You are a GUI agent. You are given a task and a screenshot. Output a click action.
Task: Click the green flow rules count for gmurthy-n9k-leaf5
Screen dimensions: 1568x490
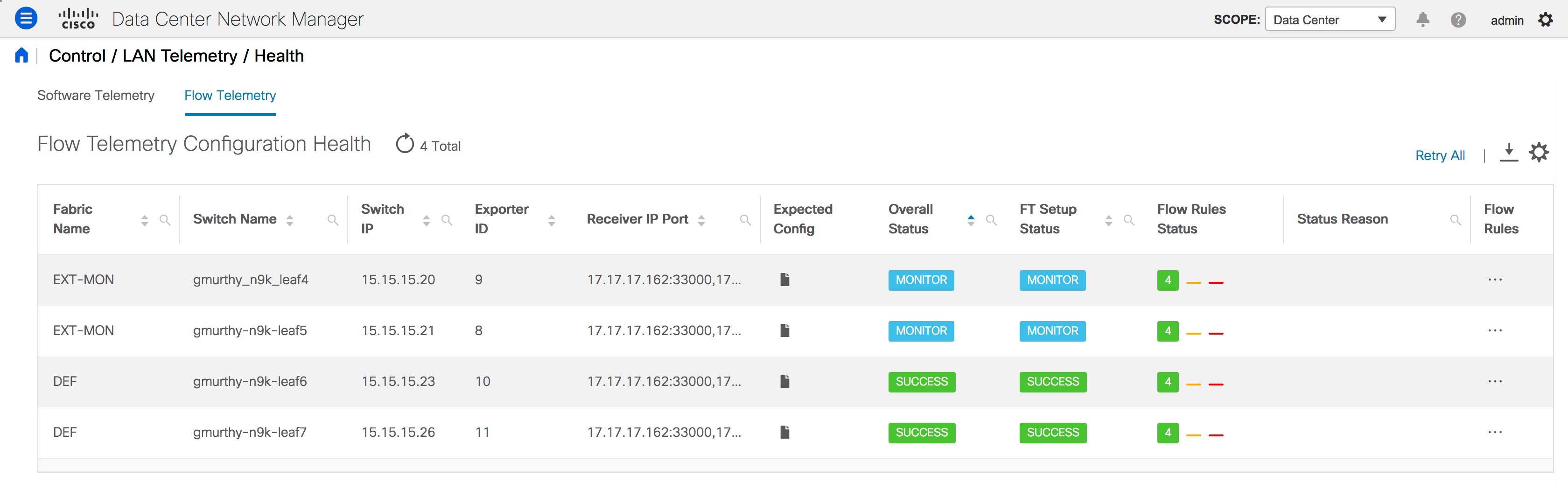click(1168, 331)
